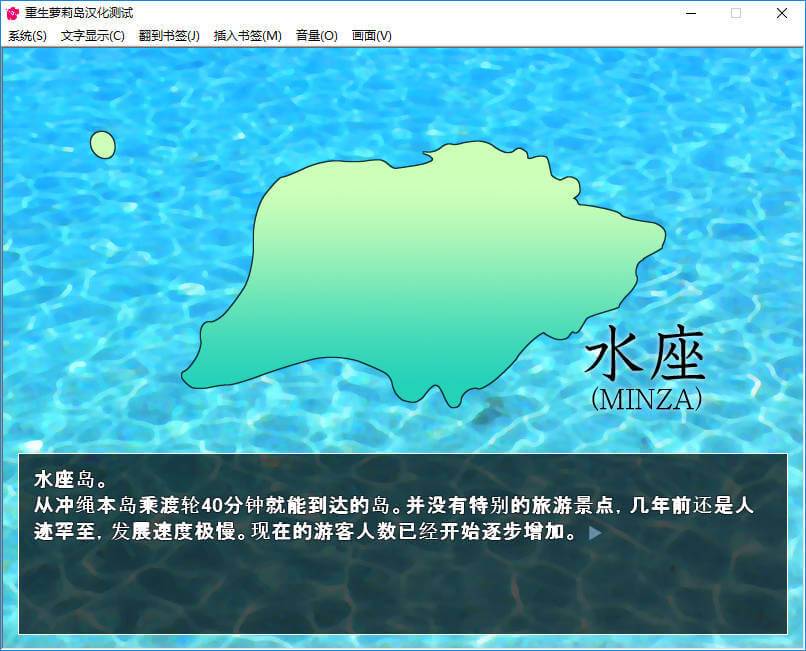Maximize the game window
Screen dimensions: 806x651
click(736, 13)
